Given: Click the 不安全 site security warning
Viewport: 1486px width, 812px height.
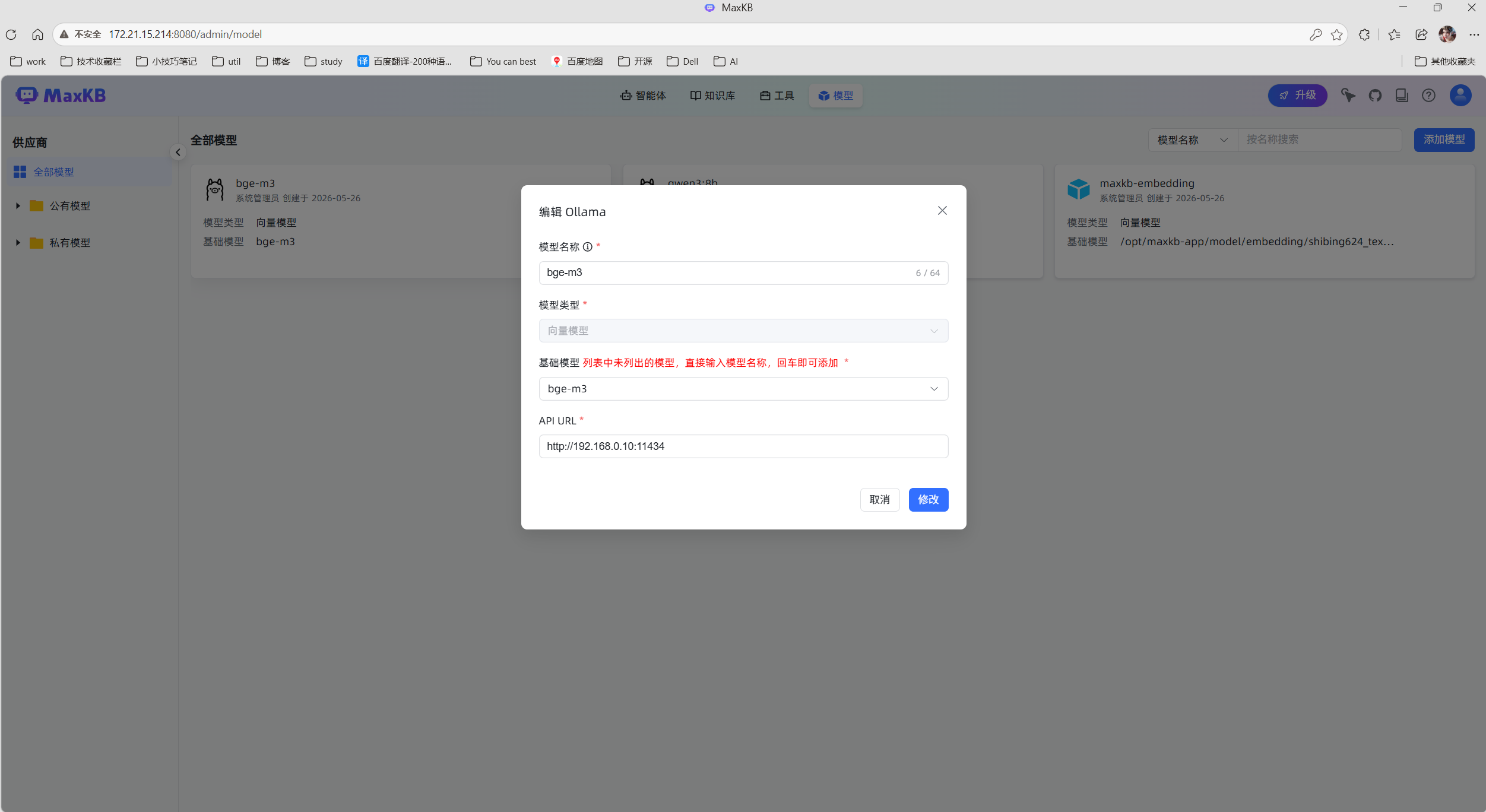Looking at the screenshot, I should click(x=81, y=34).
